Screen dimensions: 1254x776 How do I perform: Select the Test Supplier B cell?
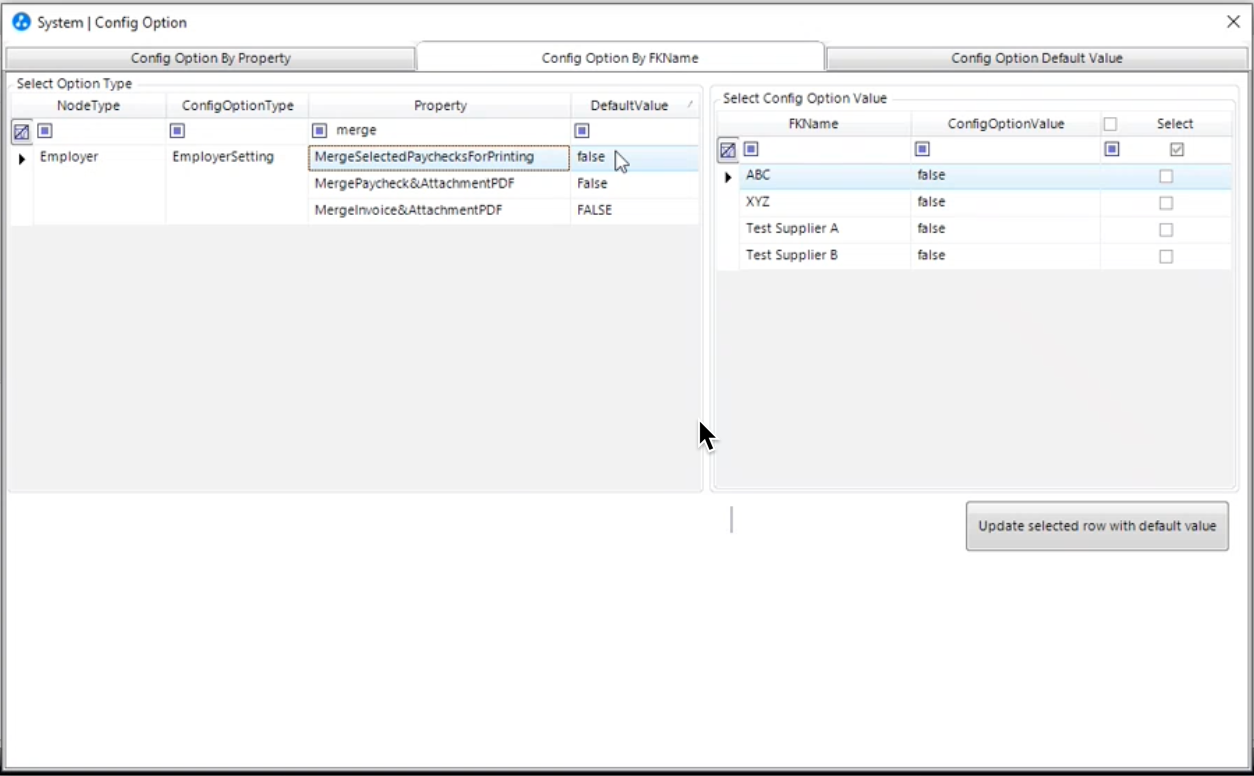825,256
